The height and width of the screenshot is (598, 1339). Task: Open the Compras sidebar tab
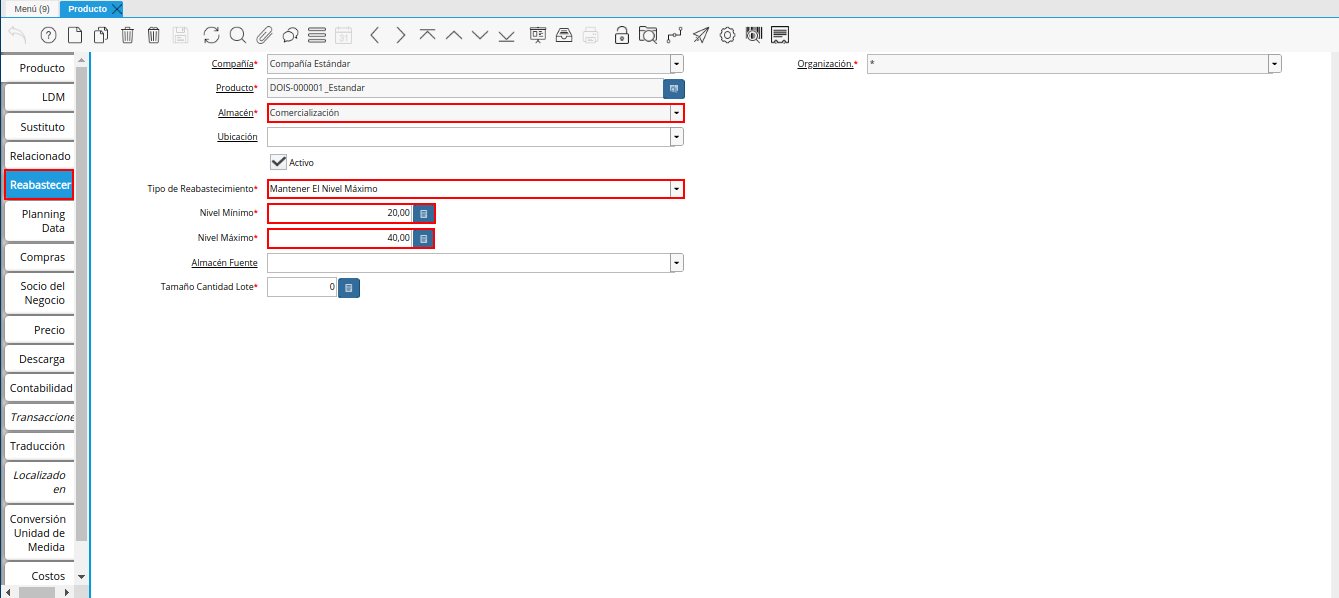pos(39,257)
